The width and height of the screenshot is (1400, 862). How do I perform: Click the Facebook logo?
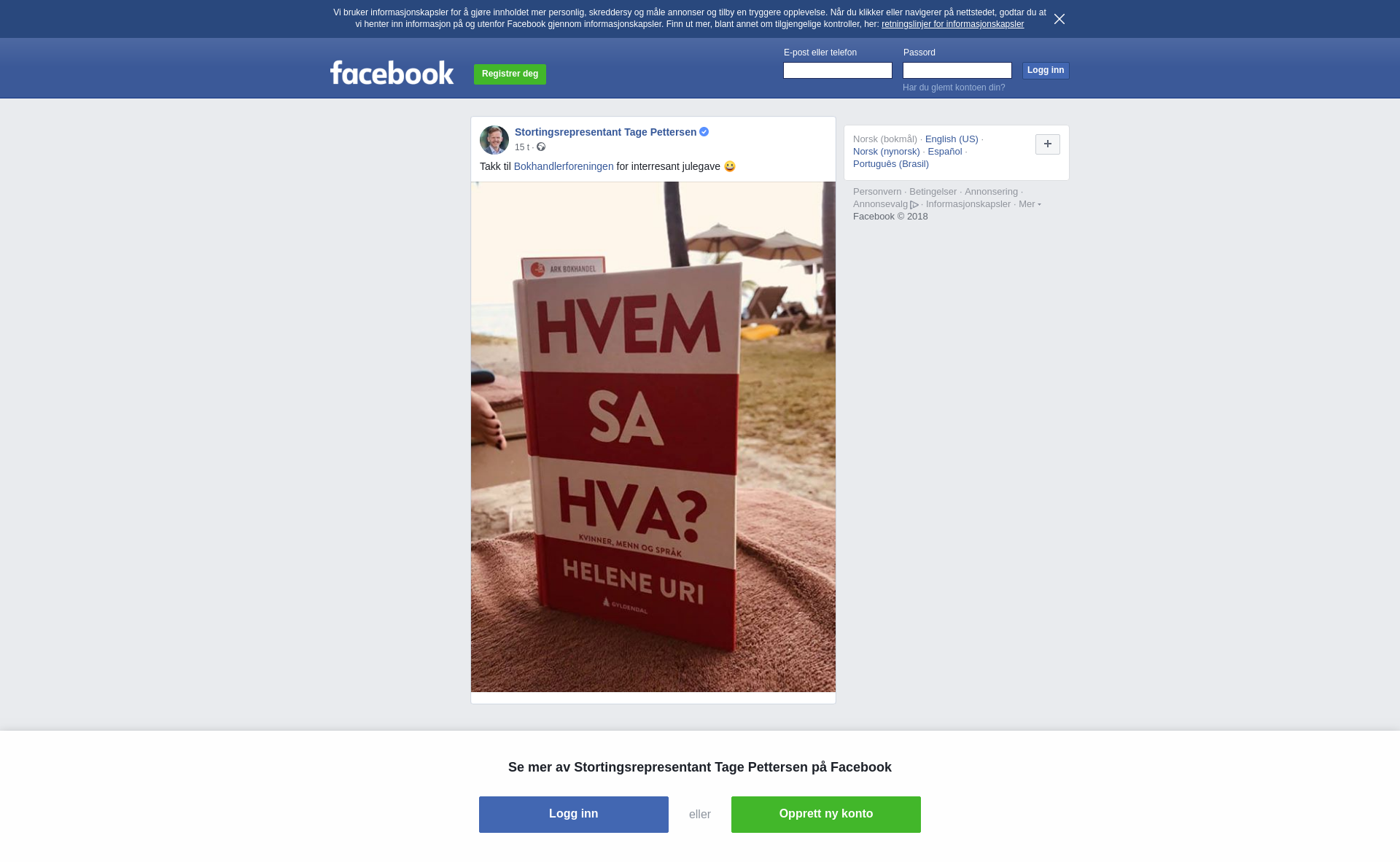pos(392,73)
